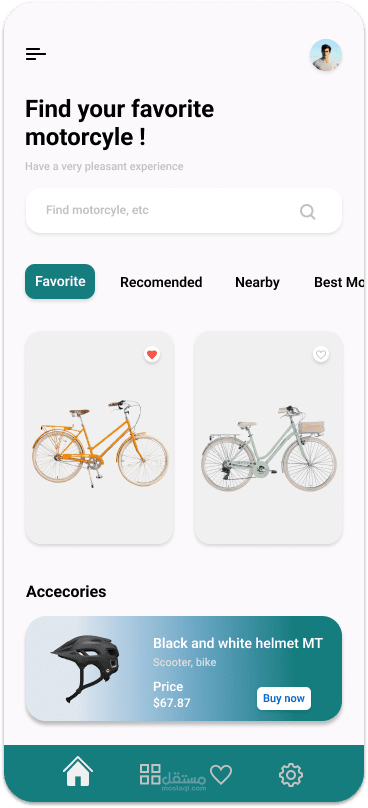This screenshot has width=368, height=808.
Task: Switch to the Nearby tab
Action: tap(257, 282)
